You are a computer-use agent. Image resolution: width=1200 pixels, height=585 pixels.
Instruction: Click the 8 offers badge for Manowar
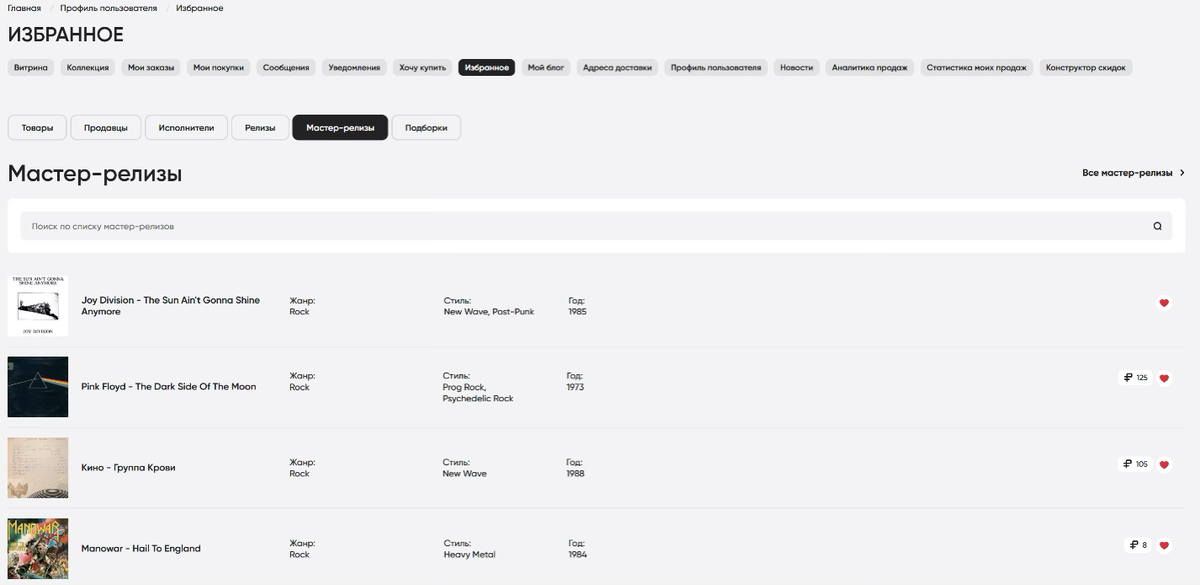(x=1139, y=545)
